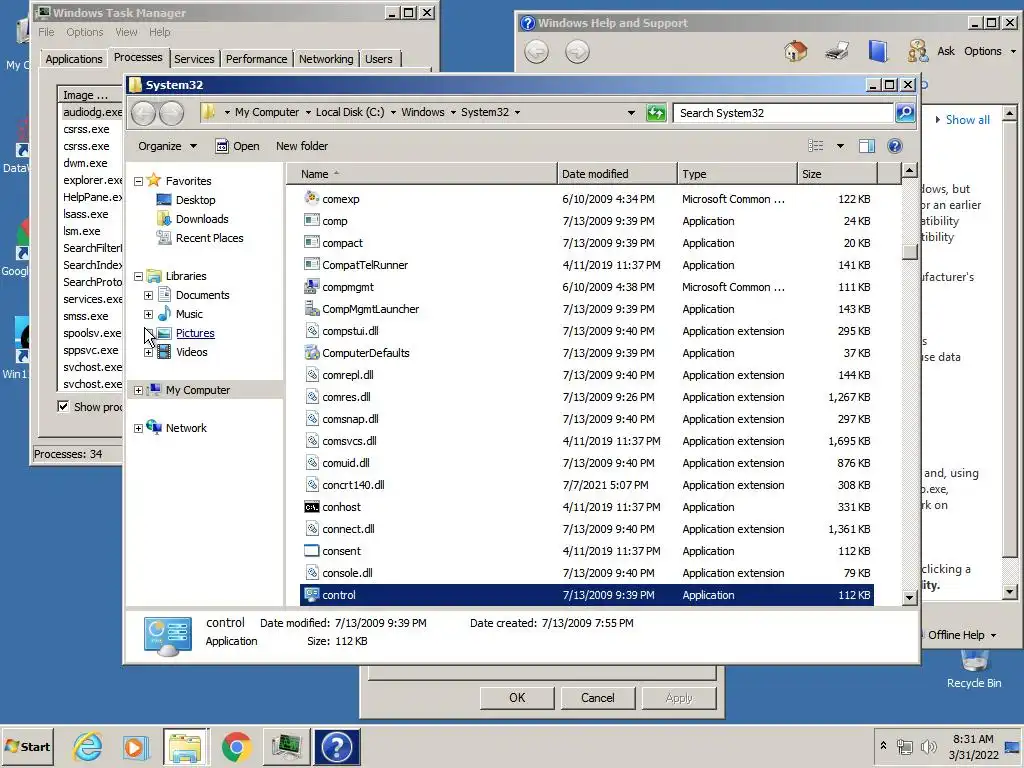
Task: Click the ComputerDefaults file icon
Action: [x=312, y=353]
